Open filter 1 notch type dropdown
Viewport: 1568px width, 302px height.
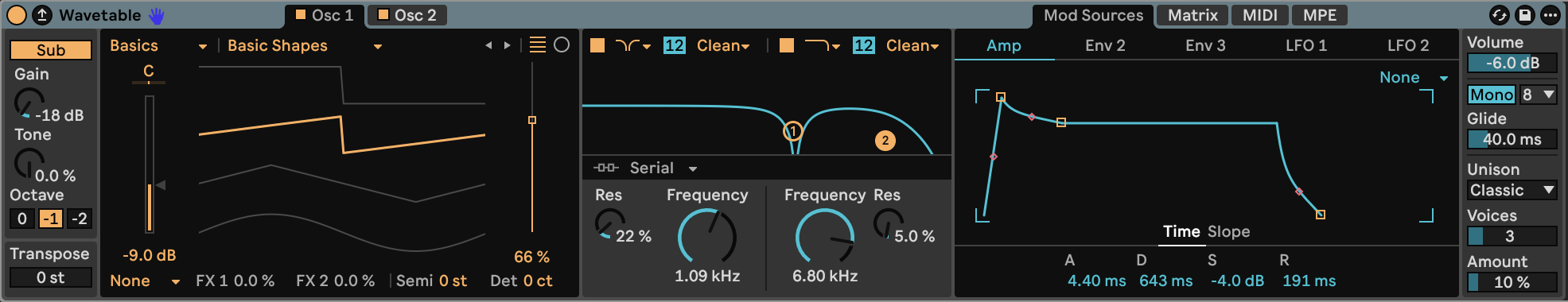[x=633, y=46]
